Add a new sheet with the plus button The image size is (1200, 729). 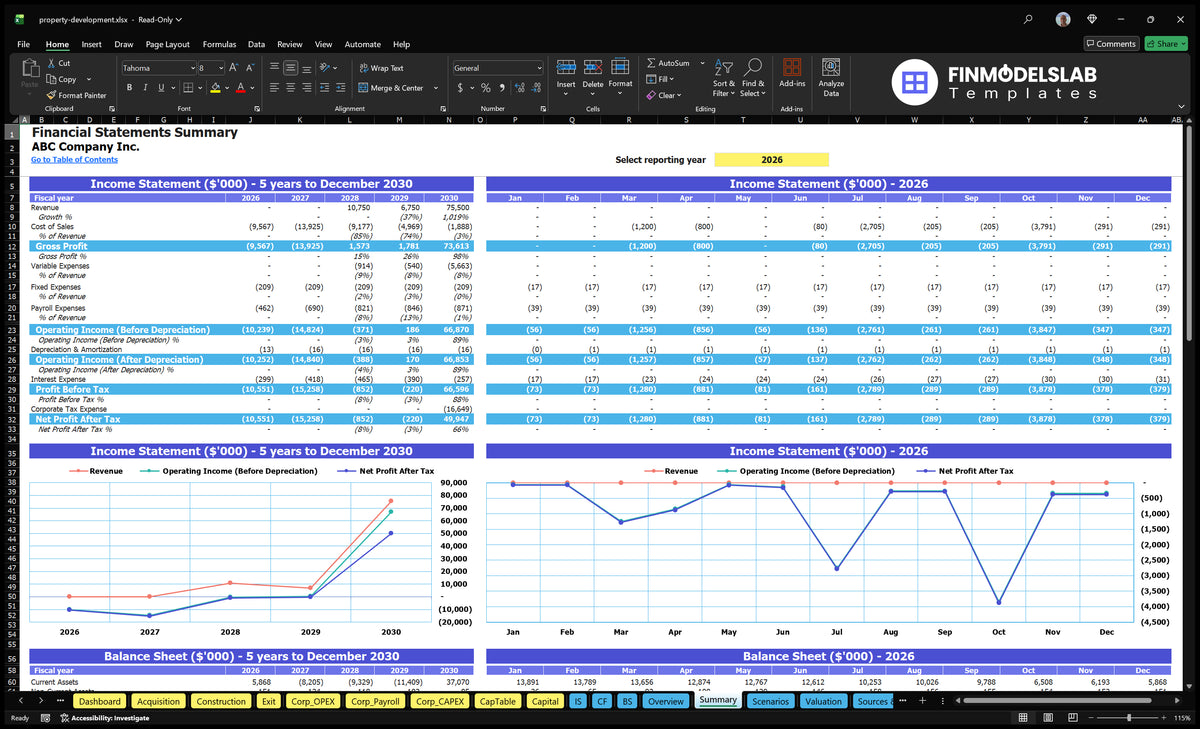point(920,701)
